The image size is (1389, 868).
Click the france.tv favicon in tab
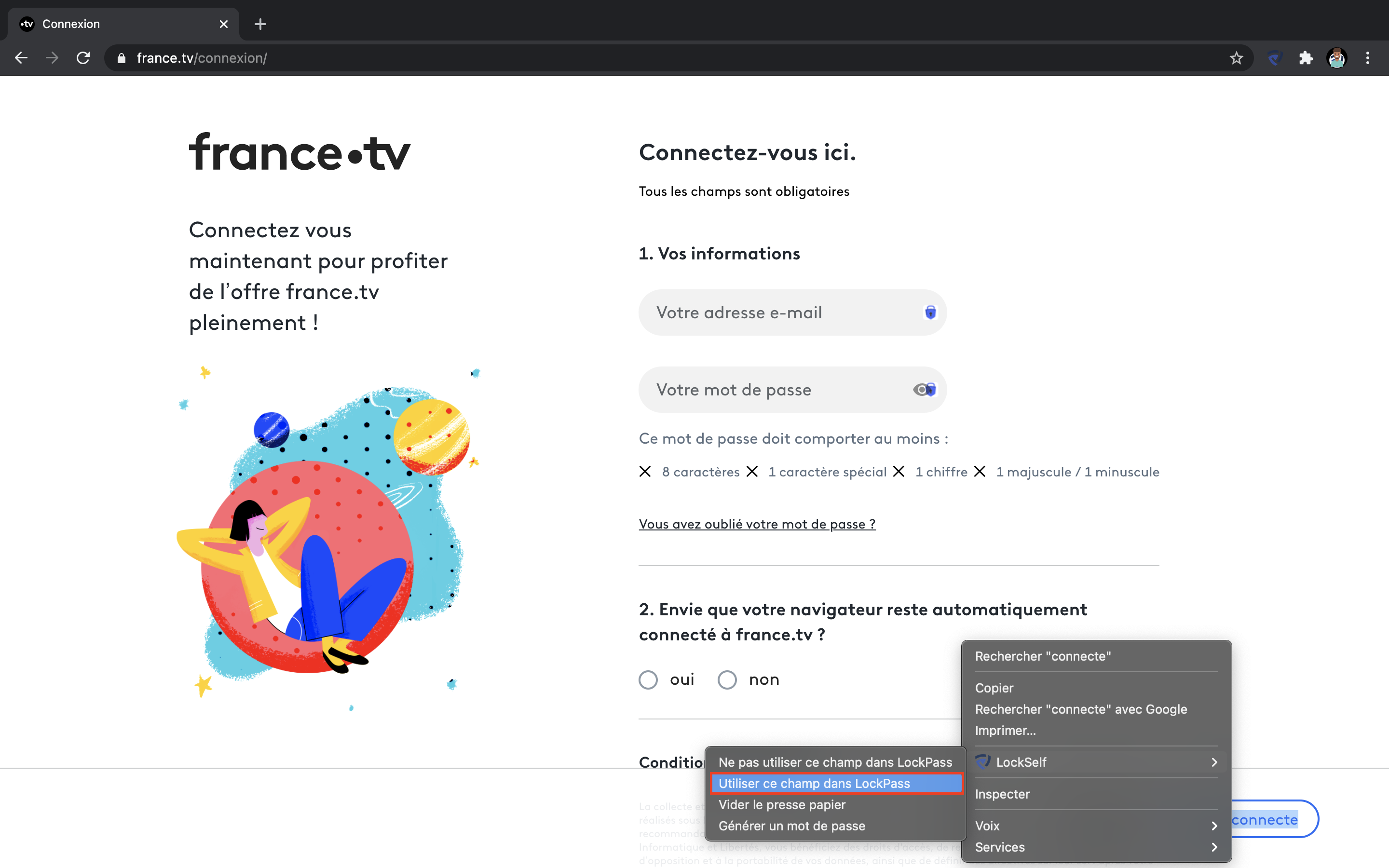(x=27, y=24)
